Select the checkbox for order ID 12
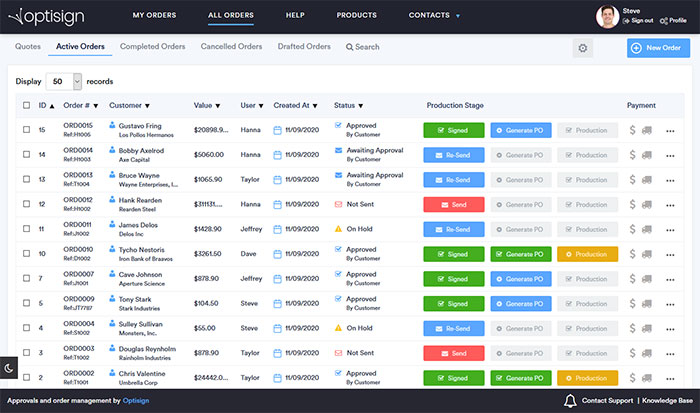The width and height of the screenshot is (700, 413). [x=26, y=204]
